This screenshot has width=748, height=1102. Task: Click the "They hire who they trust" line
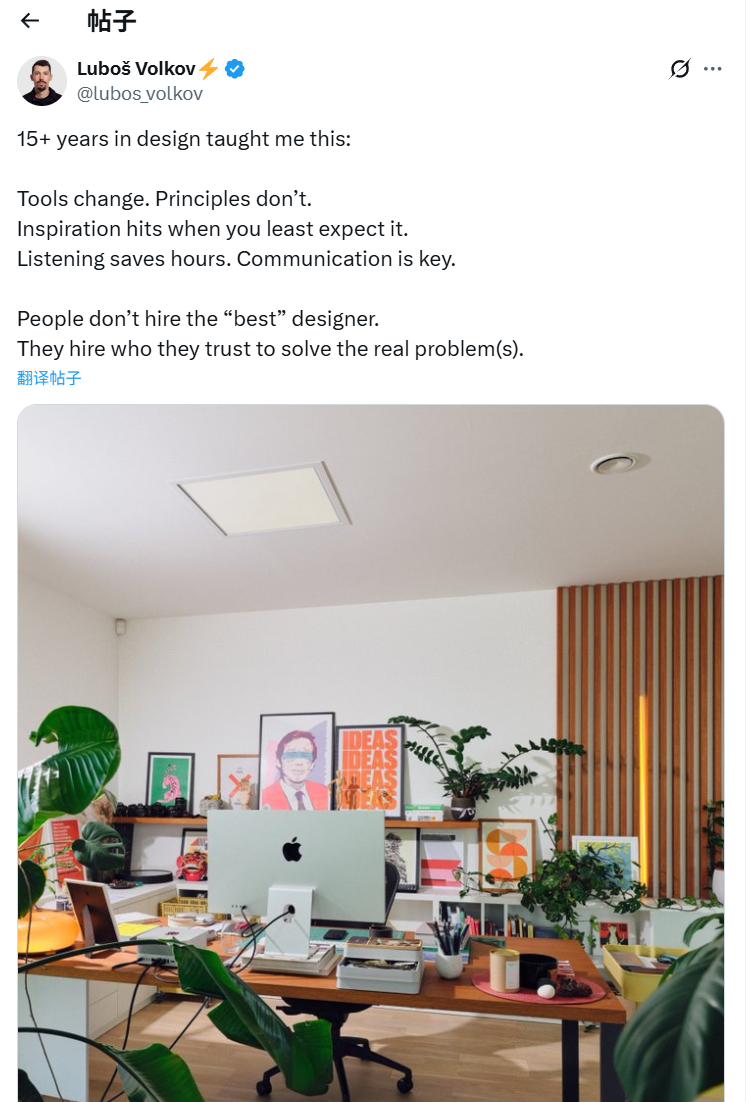270,349
